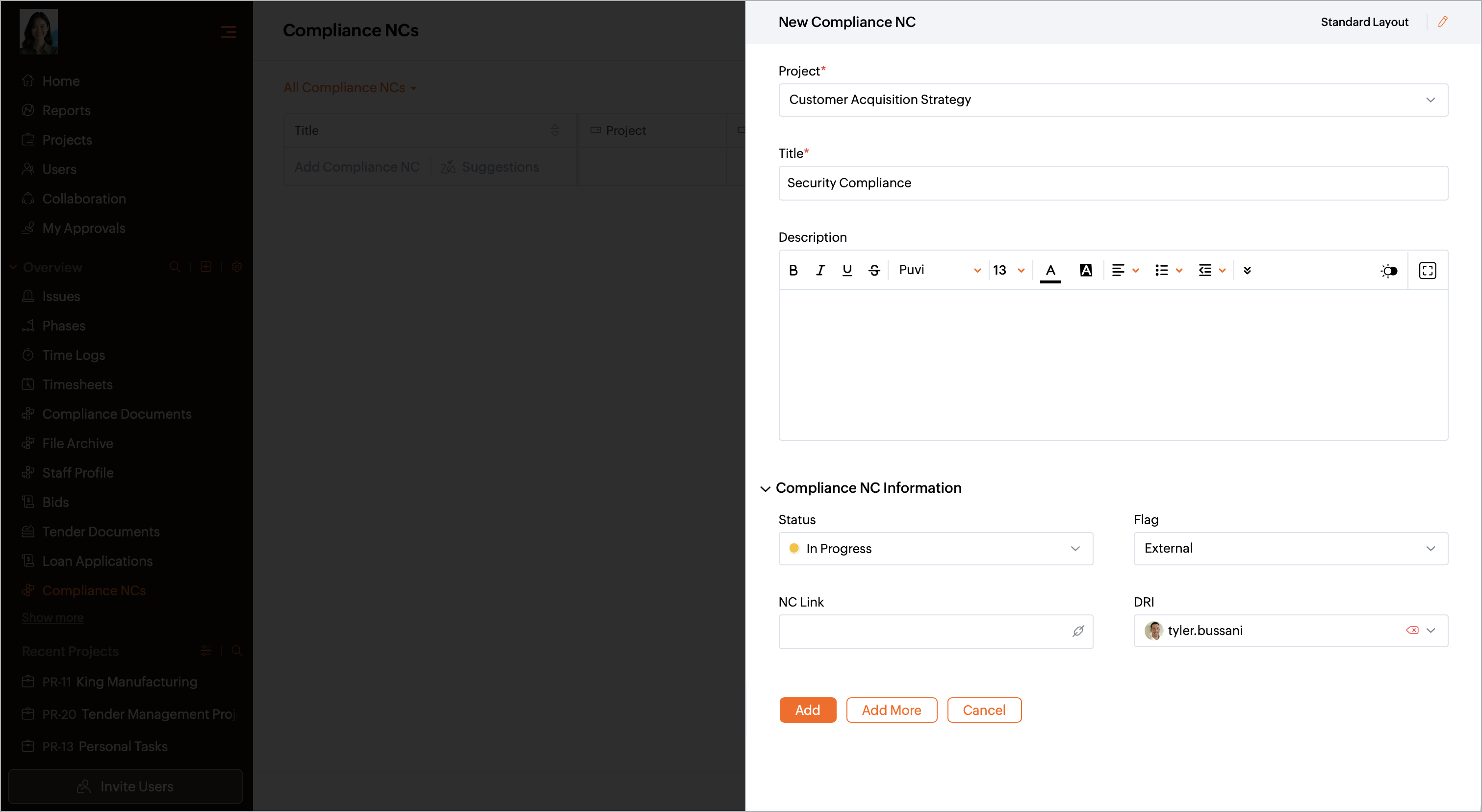The height and width of the screenshot is (812, 1482).
Task: Open Suggestions in the table row
Action: [489, 167]
